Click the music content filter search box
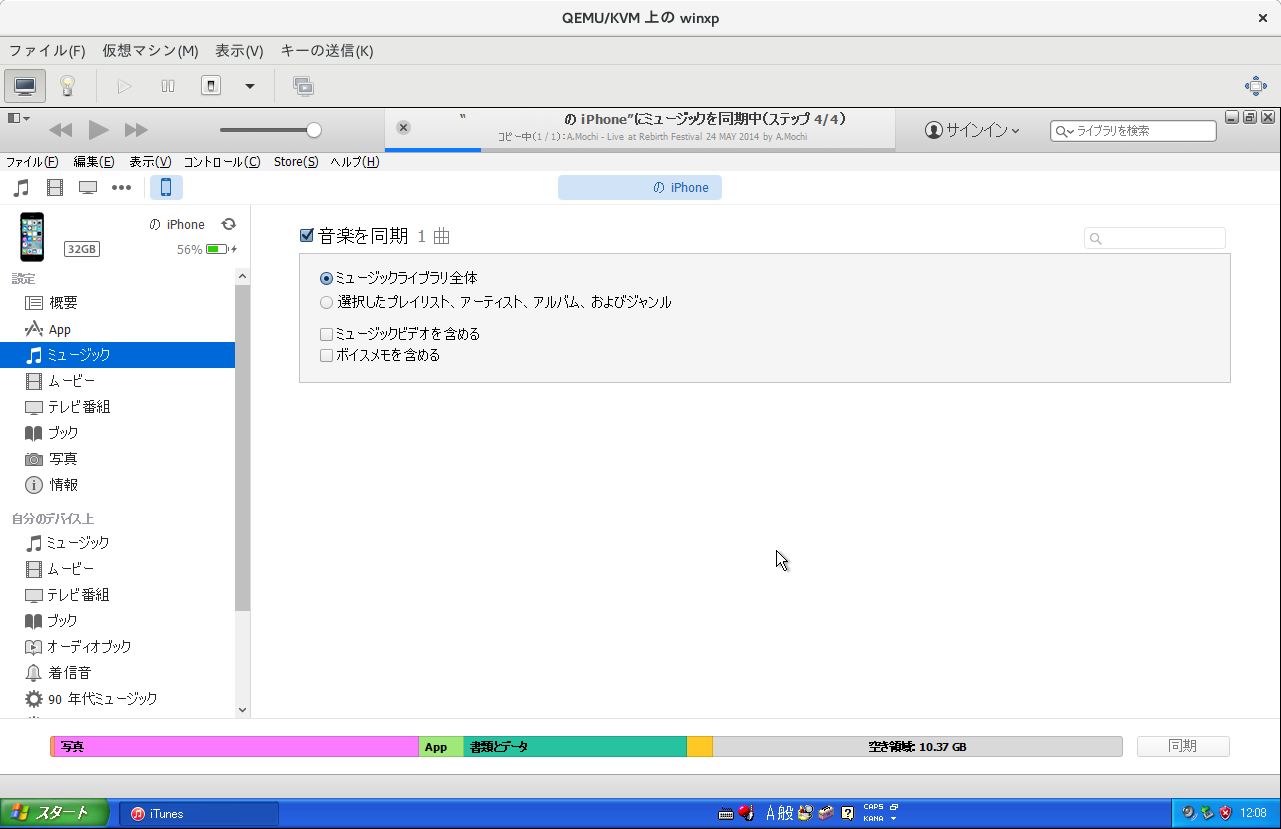Screen dimensions: 1281x829 (1155, 238)
